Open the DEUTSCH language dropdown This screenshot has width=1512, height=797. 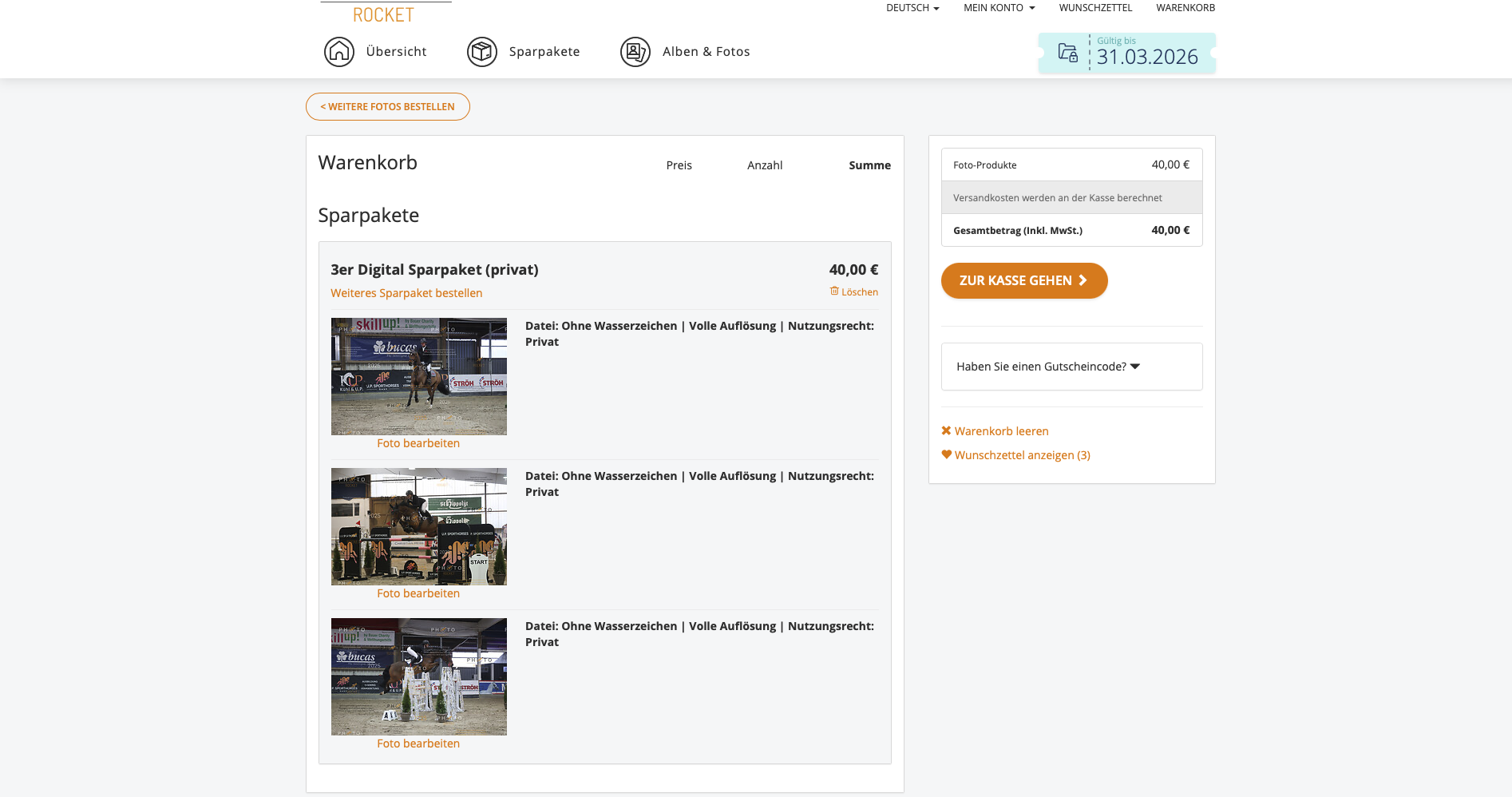pos(912,8)
